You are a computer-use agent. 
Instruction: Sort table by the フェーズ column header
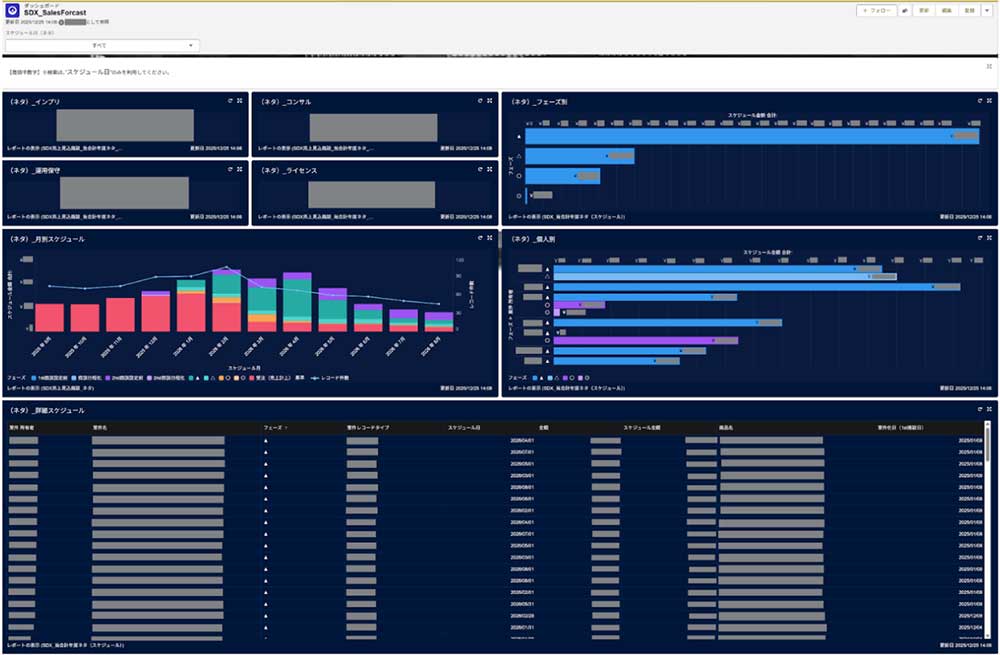coord(274,427)
